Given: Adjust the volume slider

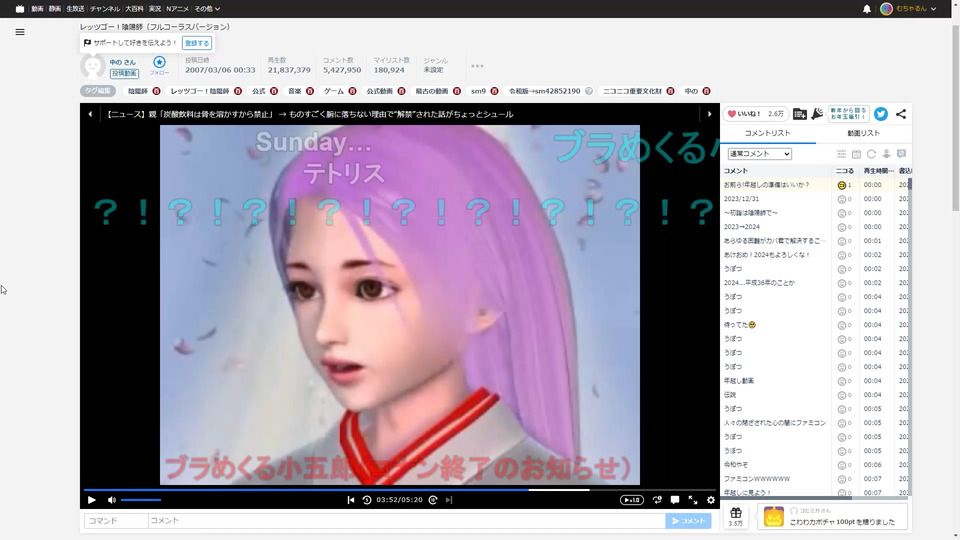Looking at the screenshot, I should (x=141, y=500).
